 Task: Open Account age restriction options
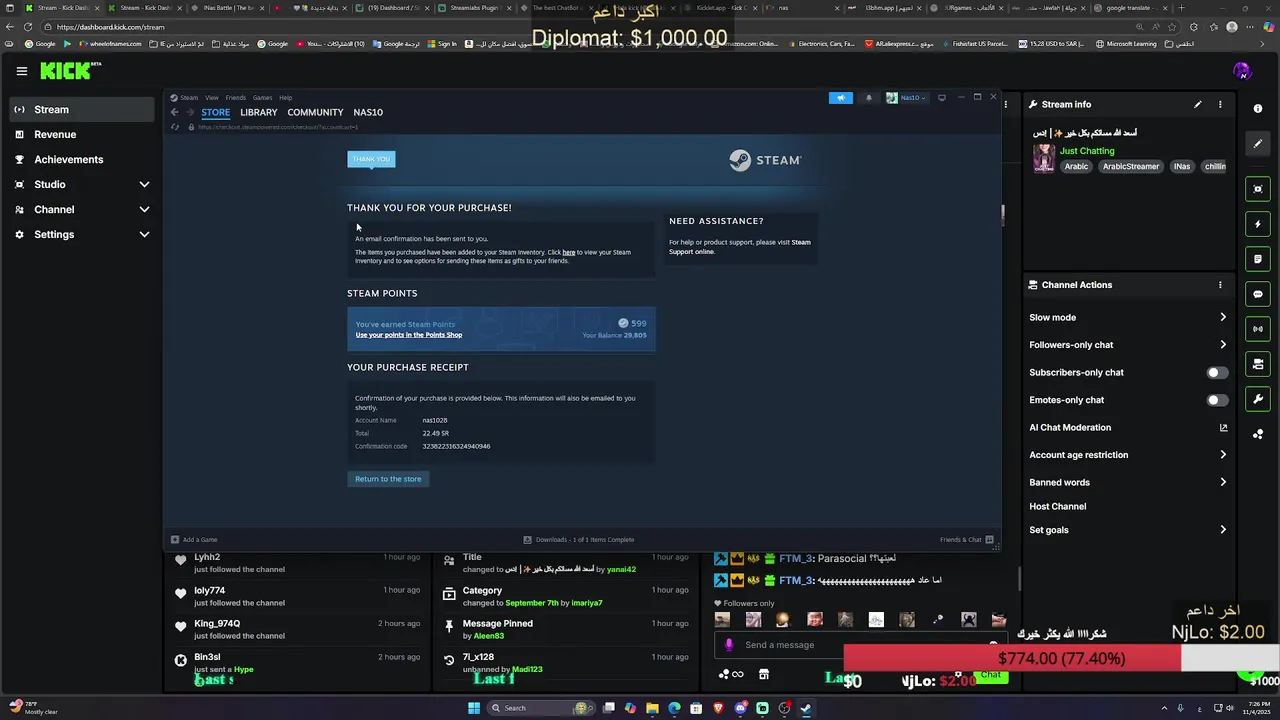(1128, 455)
